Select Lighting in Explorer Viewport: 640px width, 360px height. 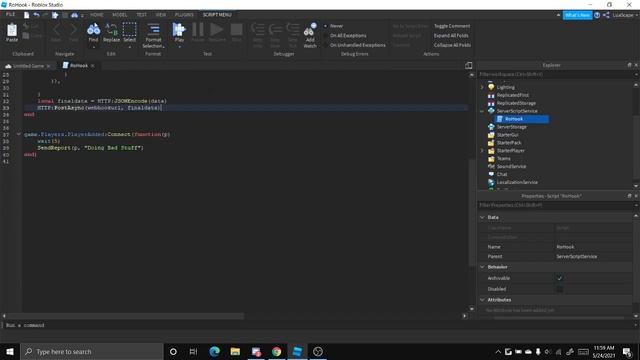pos(505,87)
